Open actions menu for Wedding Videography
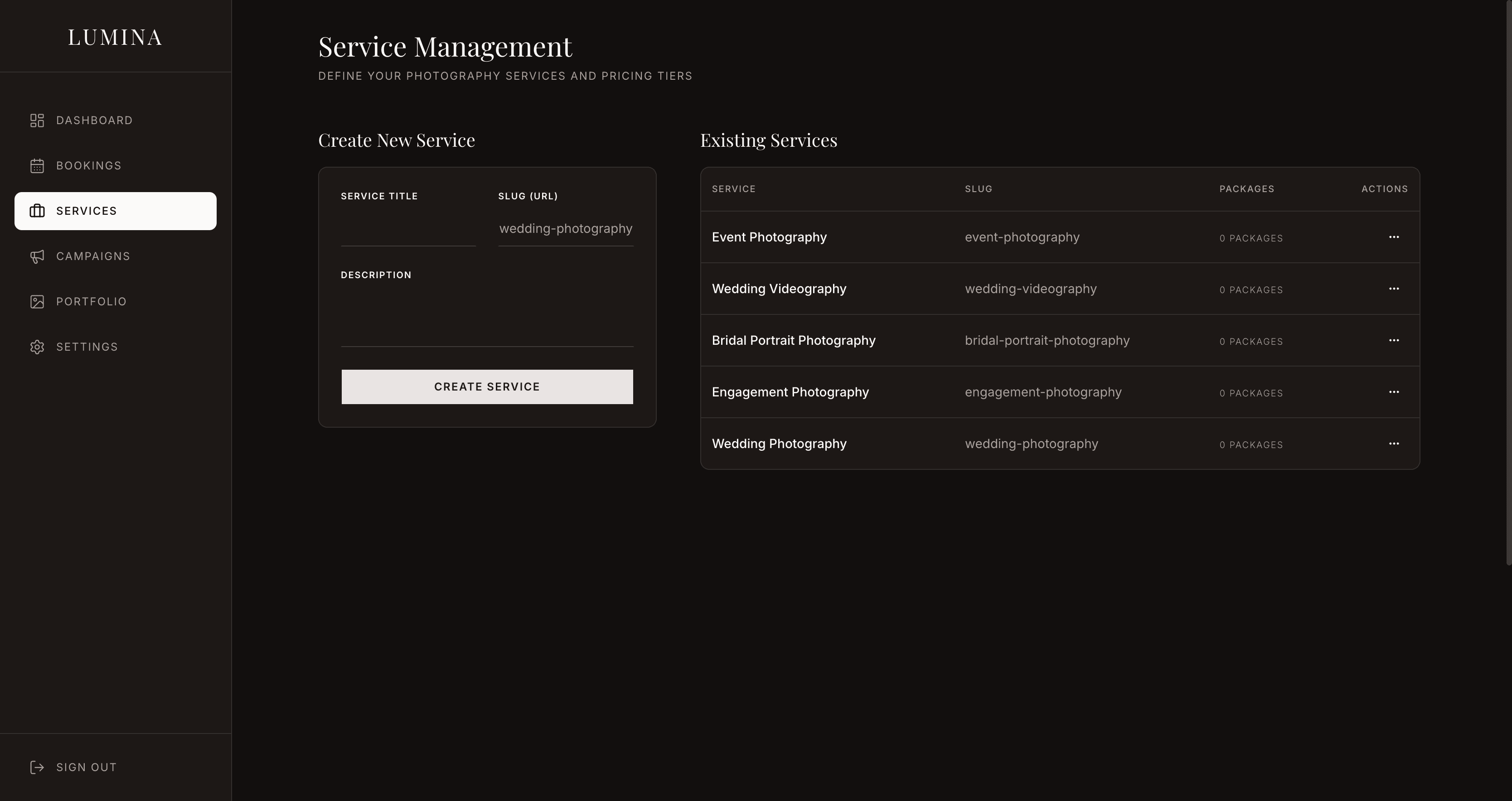The image size is (1512, 801). (1394, 289)
